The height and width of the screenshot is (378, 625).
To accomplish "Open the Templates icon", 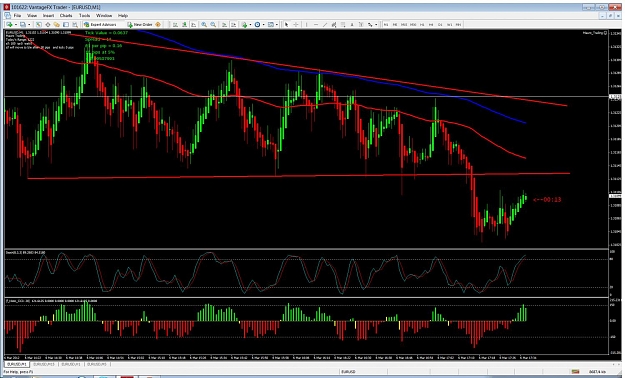I will [x=271, y=24].
